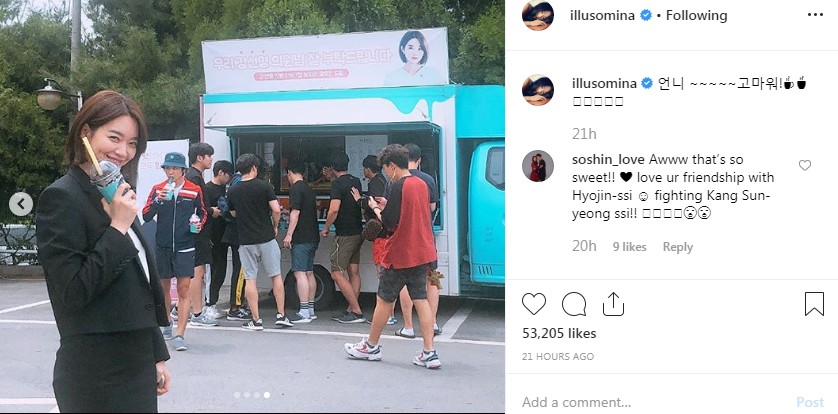The height and width of the screenshot is (414, 838).
Task: Open soshin_love commenter avatar
Action: [538, 166]
